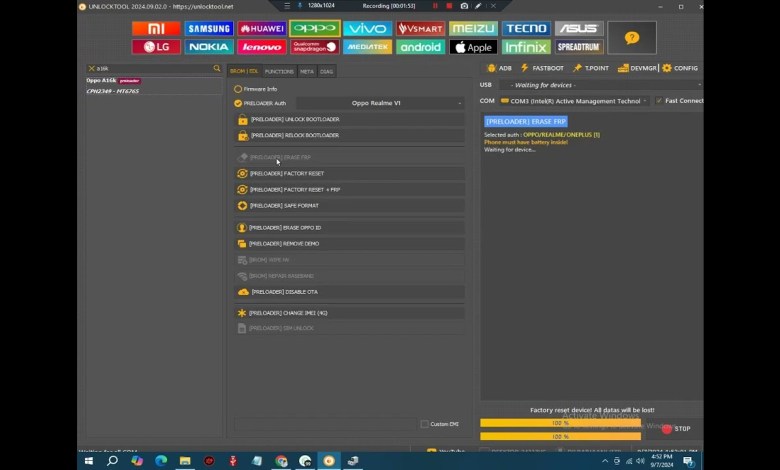Stop the screen recording with red square
Image resolution: width=780 pixels, height=470 pixels.
coord(449,6)
